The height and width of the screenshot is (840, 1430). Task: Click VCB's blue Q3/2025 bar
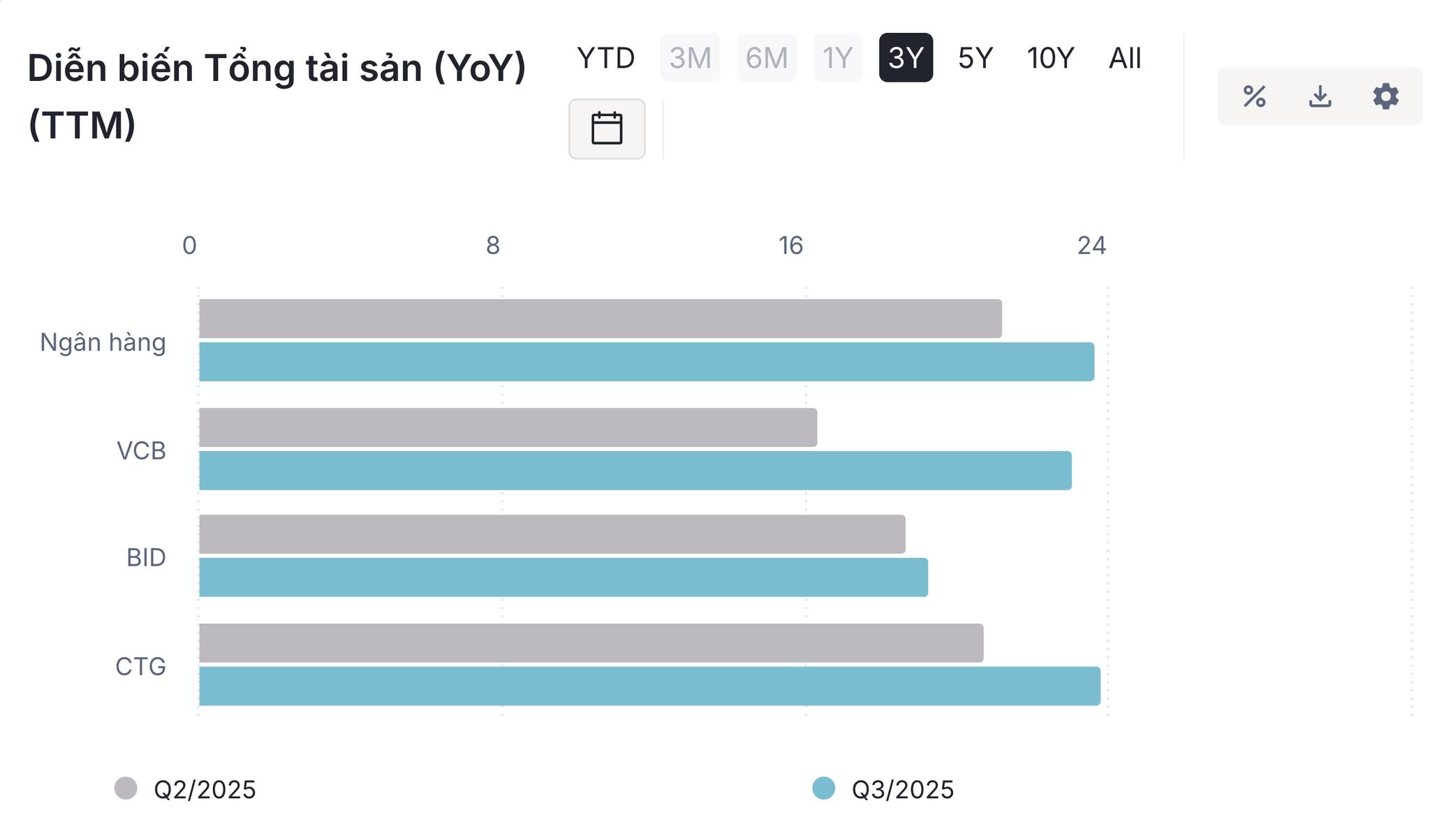(635, 471)
